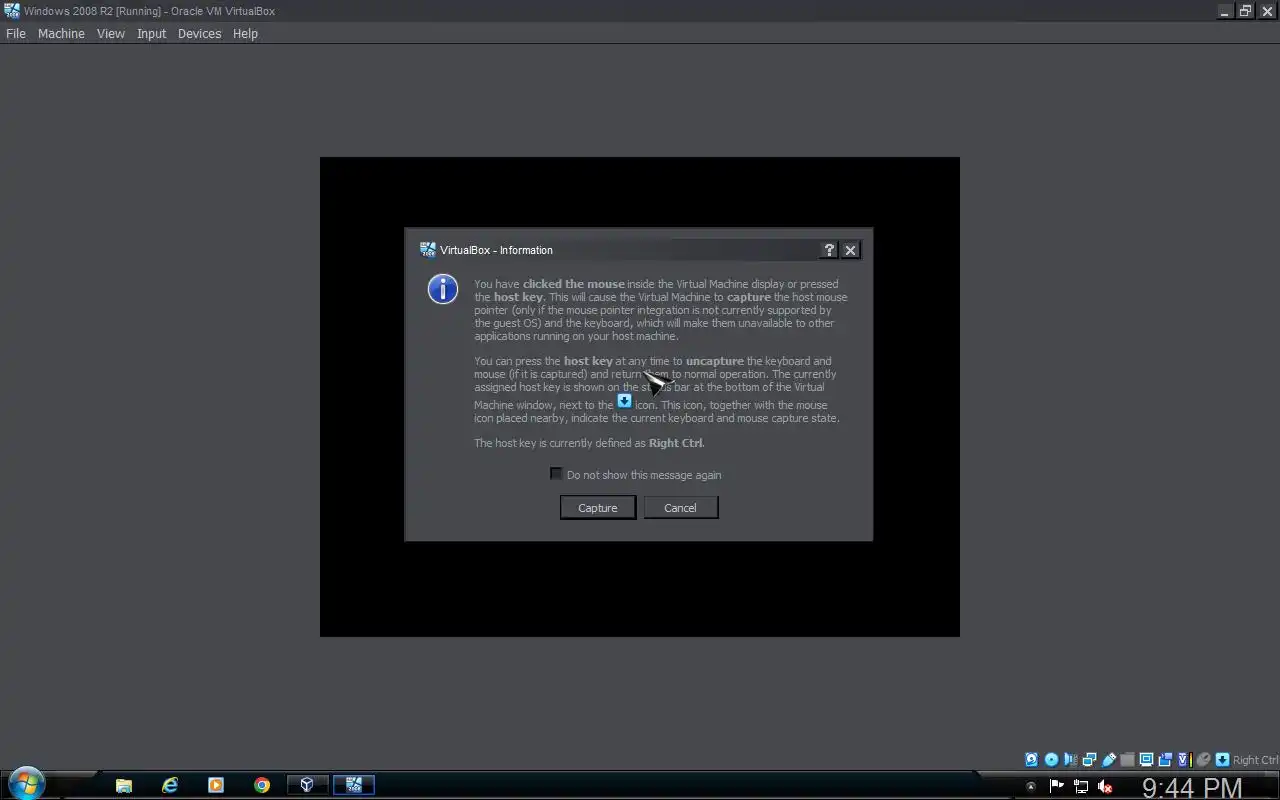Click the muted volume tray icon
Screen dimensions: 1280x800
coord(1105,786)
